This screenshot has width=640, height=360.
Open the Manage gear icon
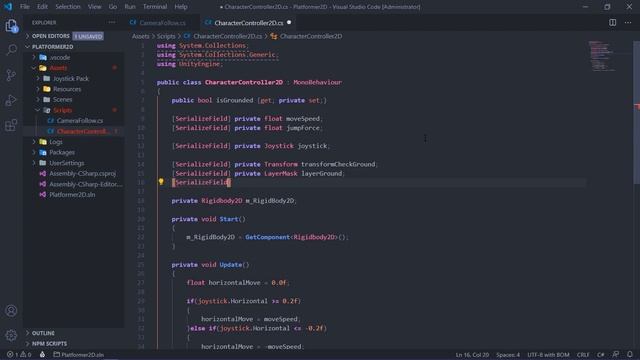(x=11, y=335)
